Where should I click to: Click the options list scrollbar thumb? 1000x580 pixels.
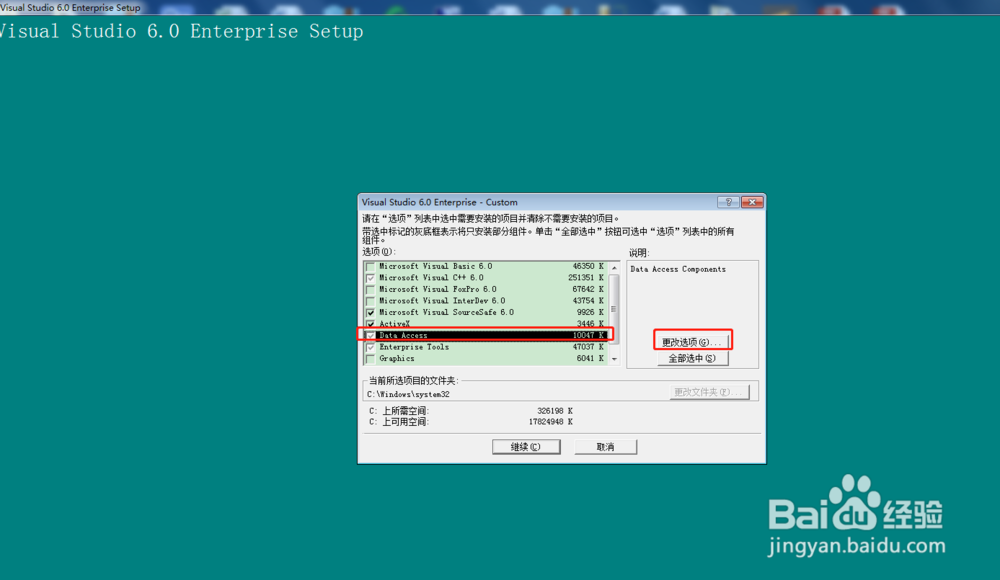[614, 309]
